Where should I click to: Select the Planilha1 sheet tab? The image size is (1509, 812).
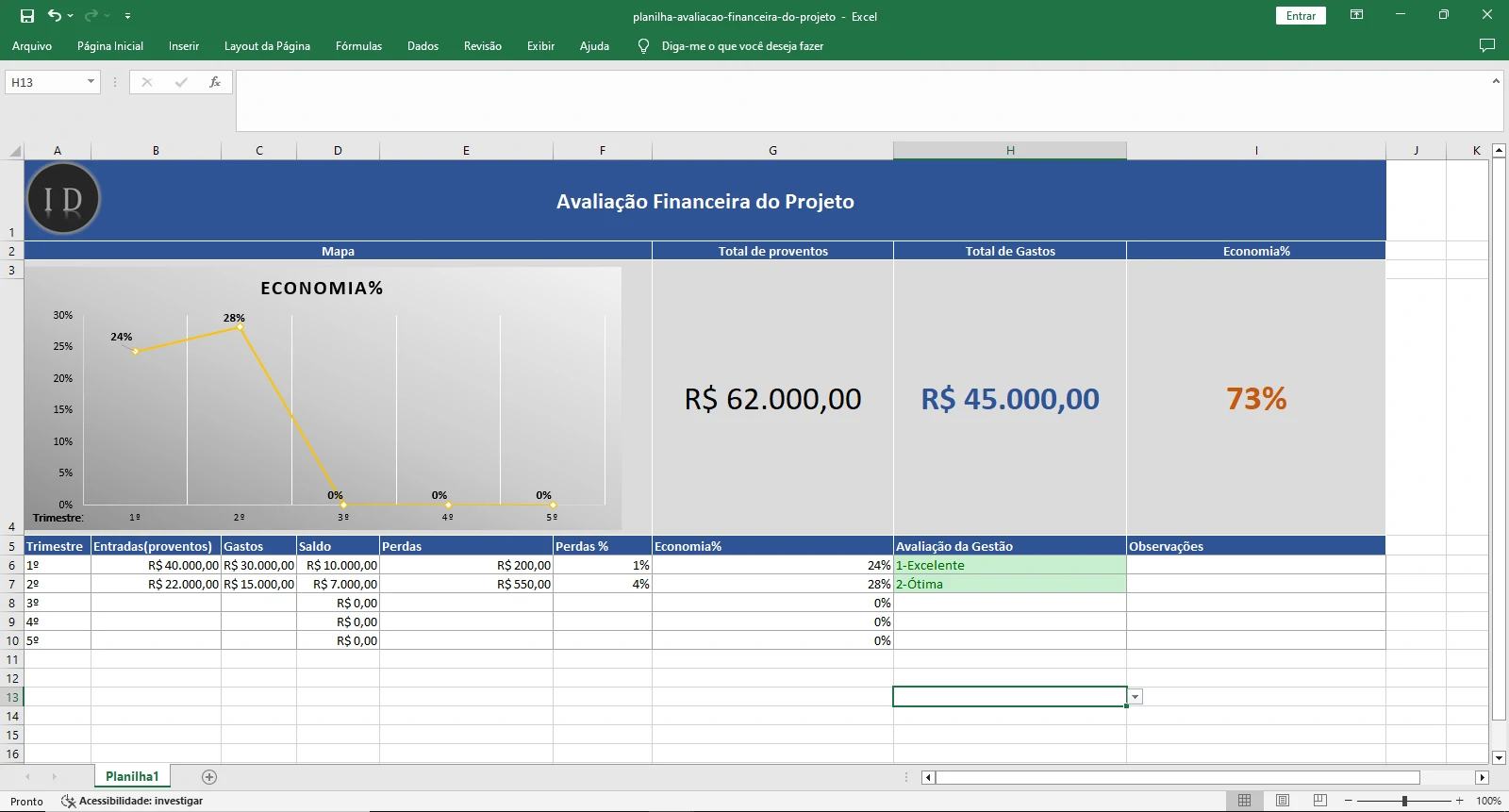point(132,777)
